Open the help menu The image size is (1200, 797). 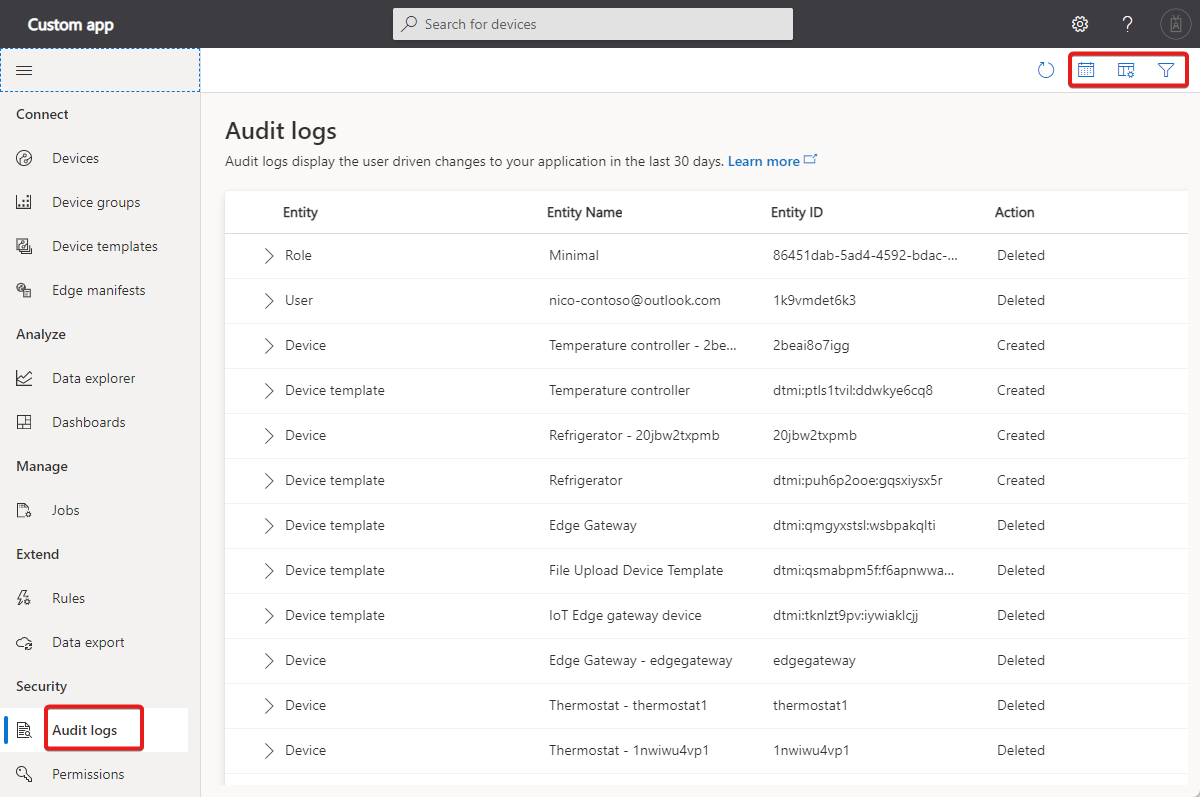pyautogui.click(x=1127, y=23)
